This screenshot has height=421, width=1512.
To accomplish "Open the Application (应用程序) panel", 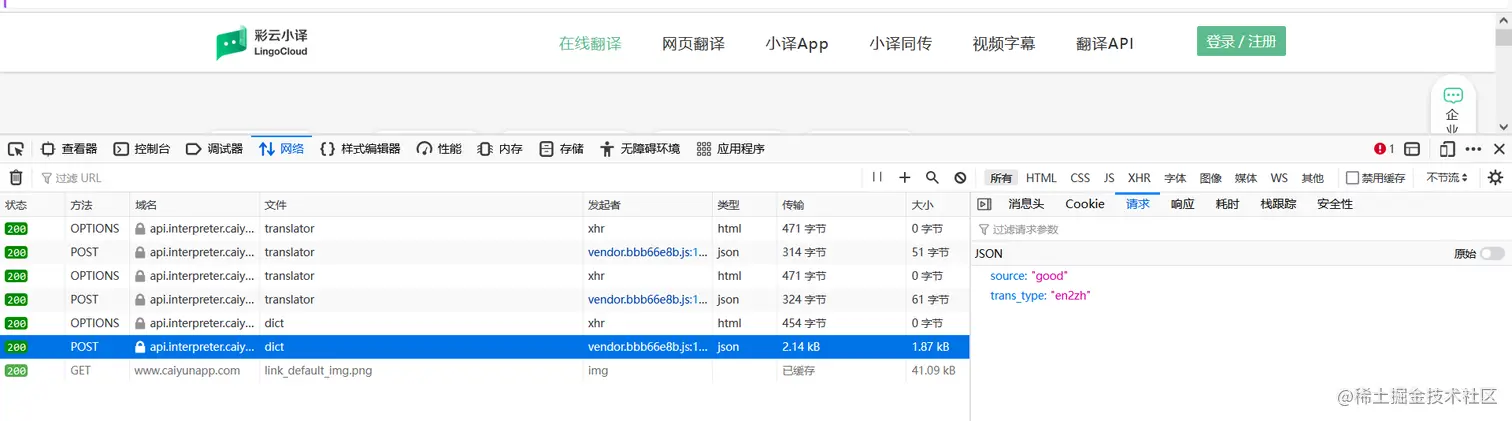I will click(x=731, y=149).
